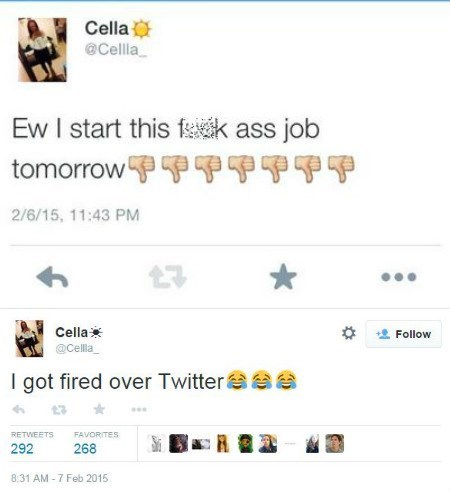Retweet the "I got fired over Twitter" tweet
This screenshot has width=450, height=491.
[x=59, y=409]
